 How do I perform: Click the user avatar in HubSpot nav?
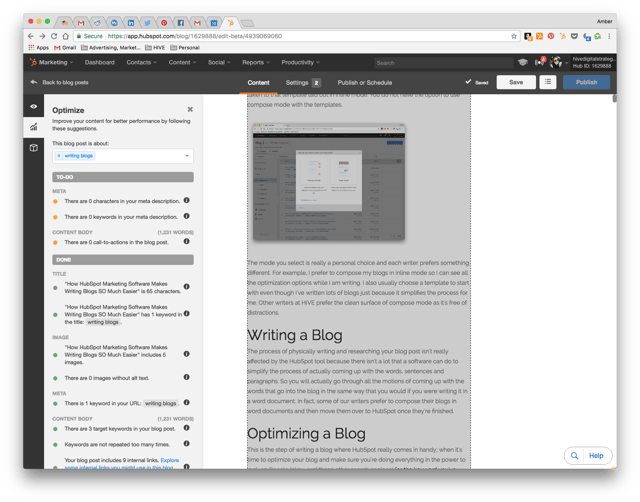click(556, 62)
